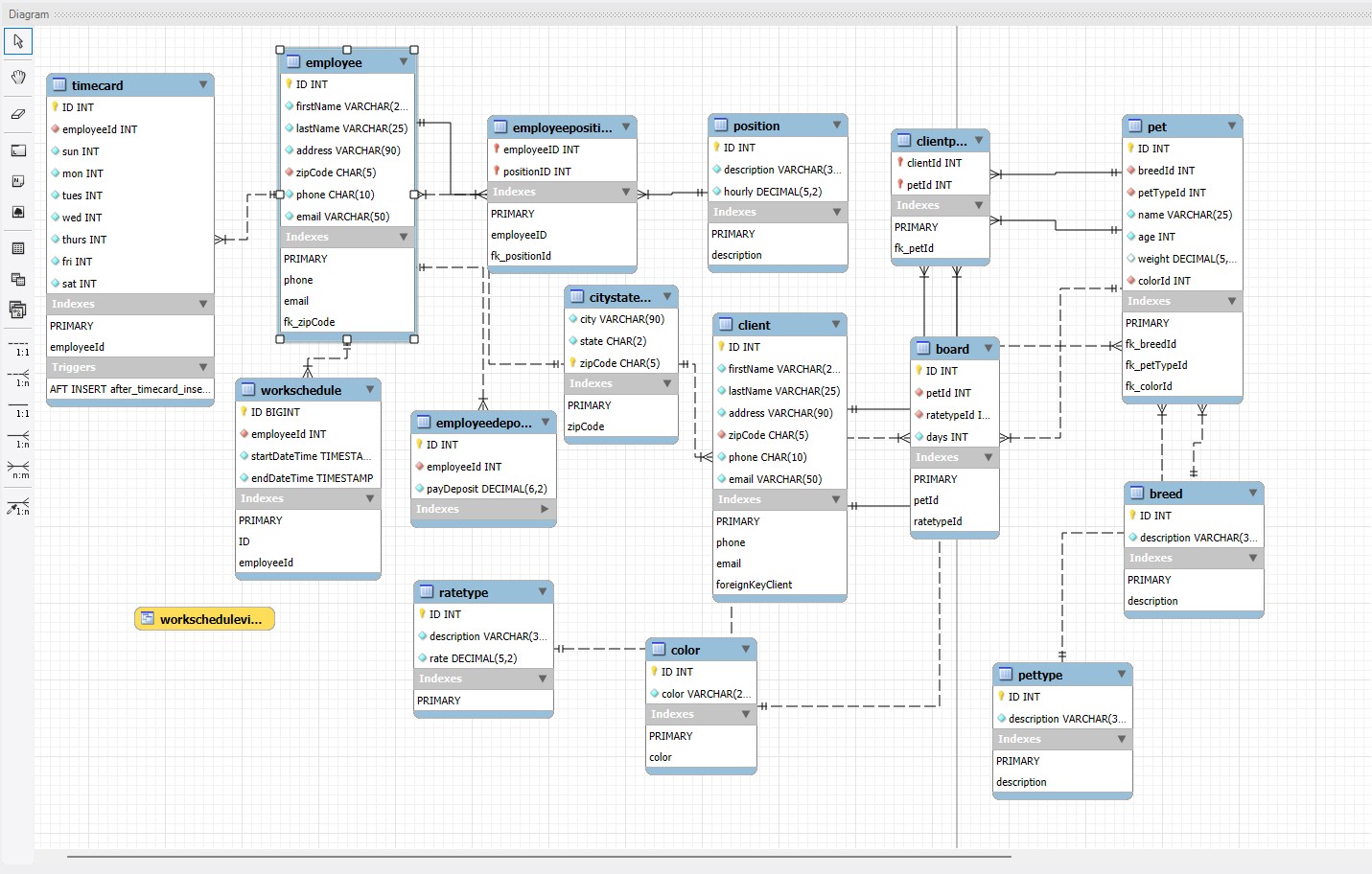This screenshot has width=1372, height=874.
Task: Select the place new table tool
Action: (x=17, y=245)
